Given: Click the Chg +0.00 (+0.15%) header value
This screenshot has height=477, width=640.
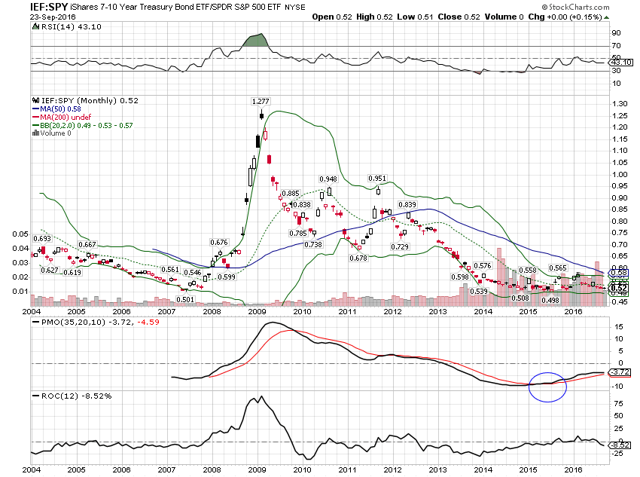Looking at the screenshot, I should (565, 17).
